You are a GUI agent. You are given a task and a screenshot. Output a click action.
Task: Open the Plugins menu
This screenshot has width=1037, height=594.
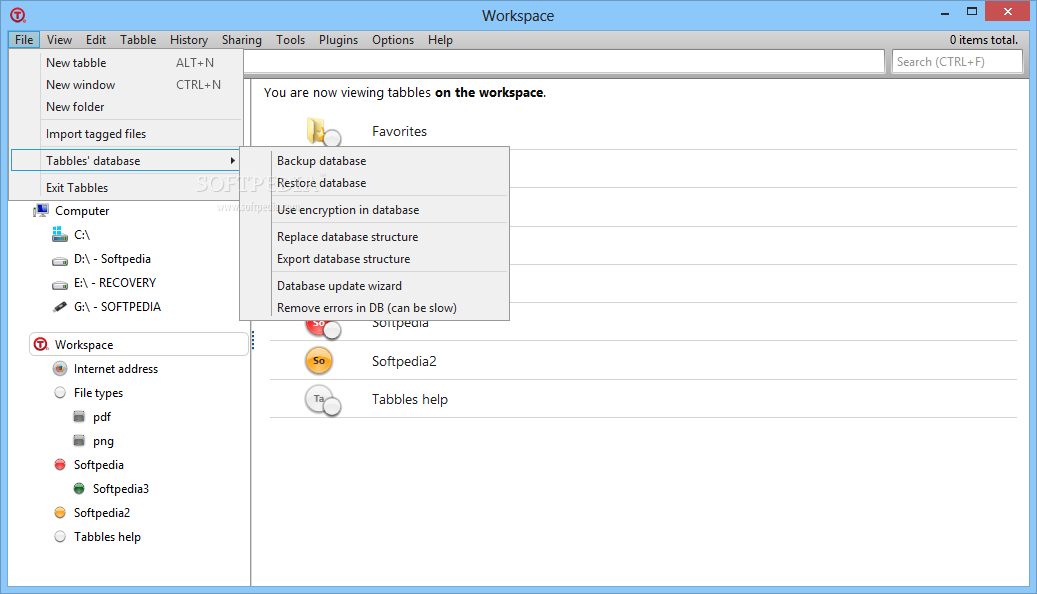coord(338,40)
